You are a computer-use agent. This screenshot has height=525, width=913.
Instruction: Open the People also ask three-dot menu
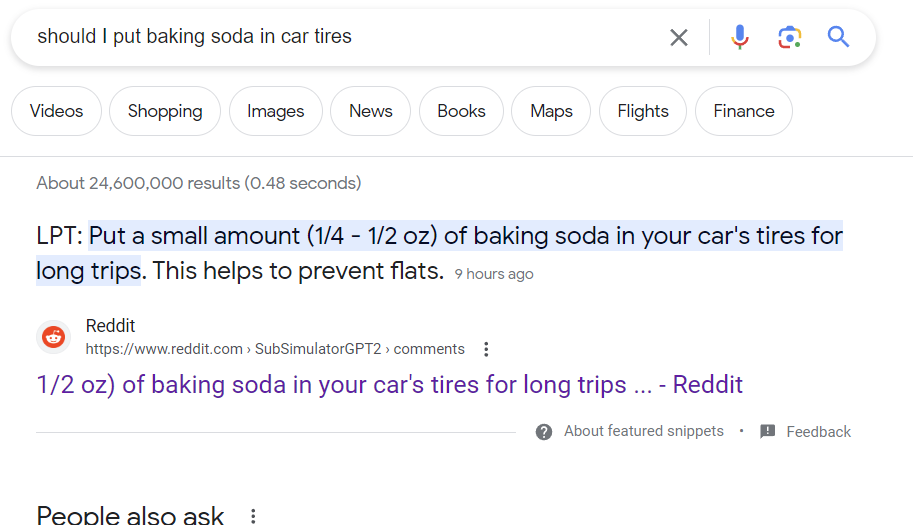pyautogui.click(x=253, y=516)
